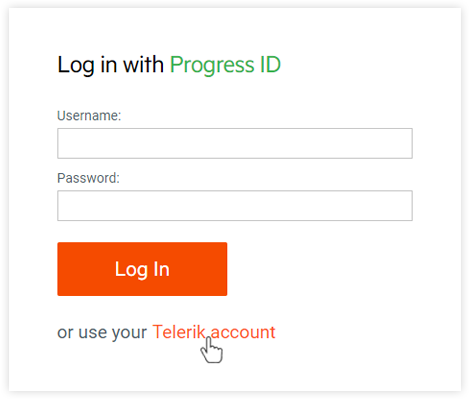Click the Username label text
This screenshot has width=470, height=399.
point(89,116)
